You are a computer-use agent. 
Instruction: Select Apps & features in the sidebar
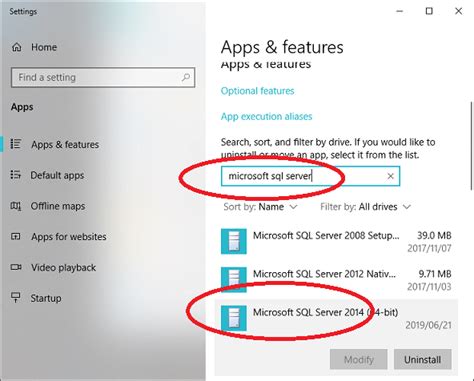[65, 145]
